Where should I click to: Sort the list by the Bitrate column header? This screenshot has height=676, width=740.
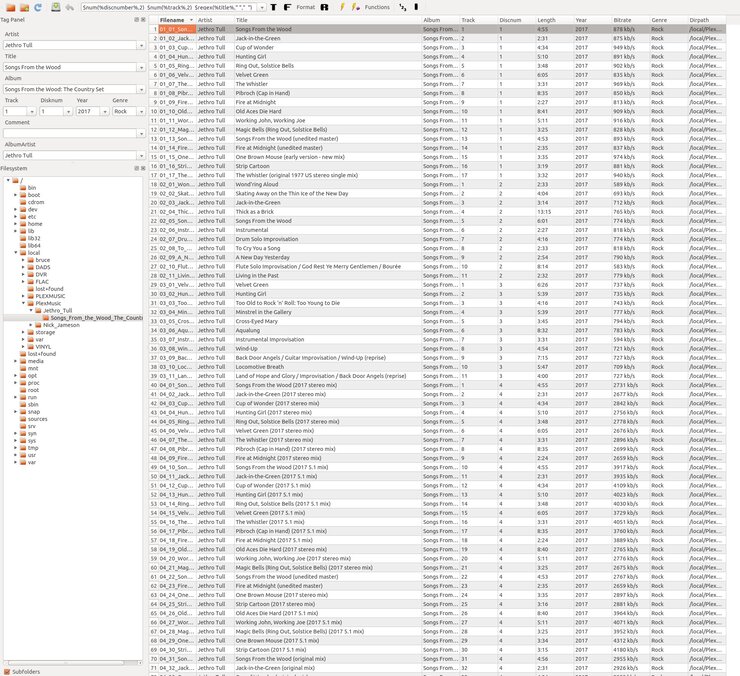click(x=630, y=20)
